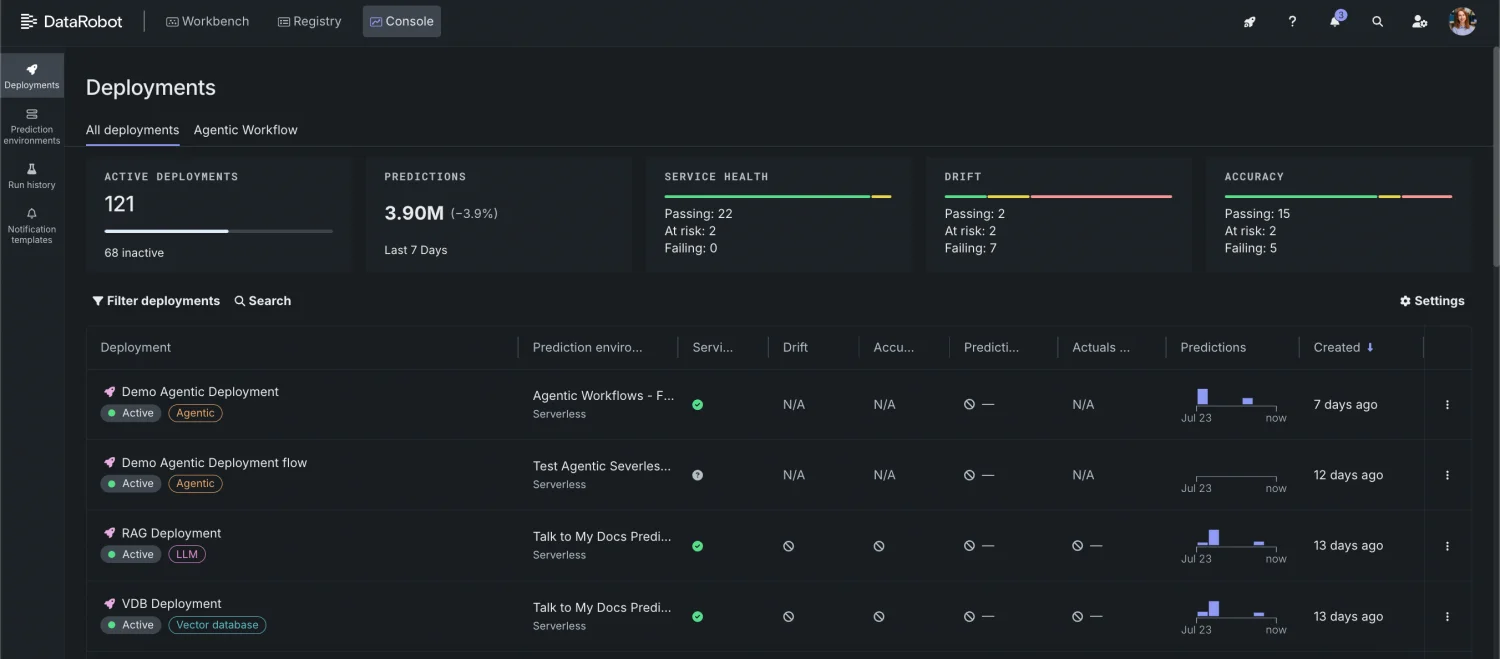
Task: Click the Drift status color bar
Action: (1058, 196)
